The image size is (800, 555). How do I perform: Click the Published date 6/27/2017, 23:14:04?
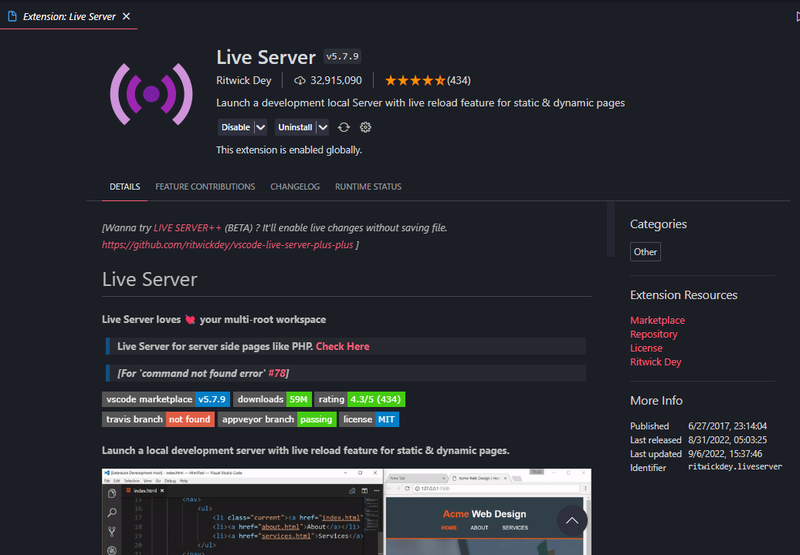coord(727,426)
